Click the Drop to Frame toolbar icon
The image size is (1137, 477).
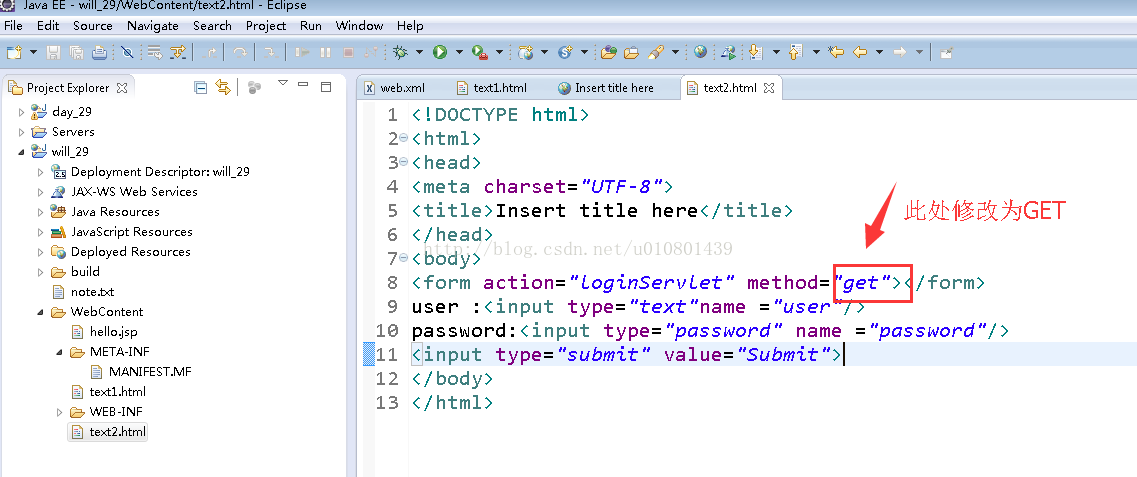(x=154, y=52)
